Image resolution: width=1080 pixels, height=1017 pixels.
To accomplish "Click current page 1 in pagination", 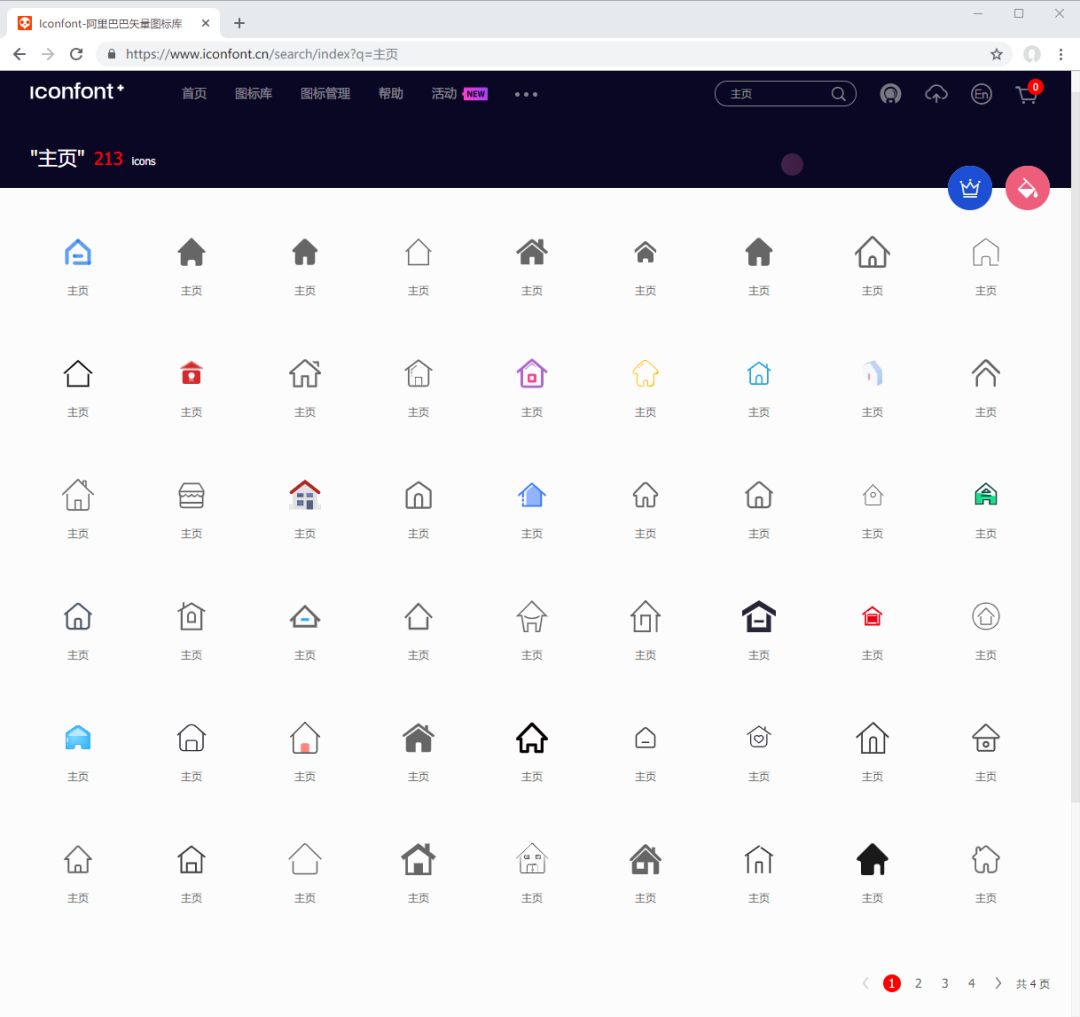I will (891, 983).
